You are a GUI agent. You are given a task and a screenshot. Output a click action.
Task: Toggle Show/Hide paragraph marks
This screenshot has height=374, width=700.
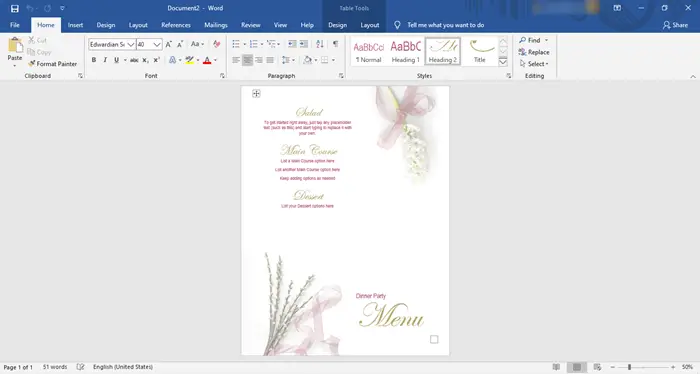pyautogui.click(x=335, y=44)
